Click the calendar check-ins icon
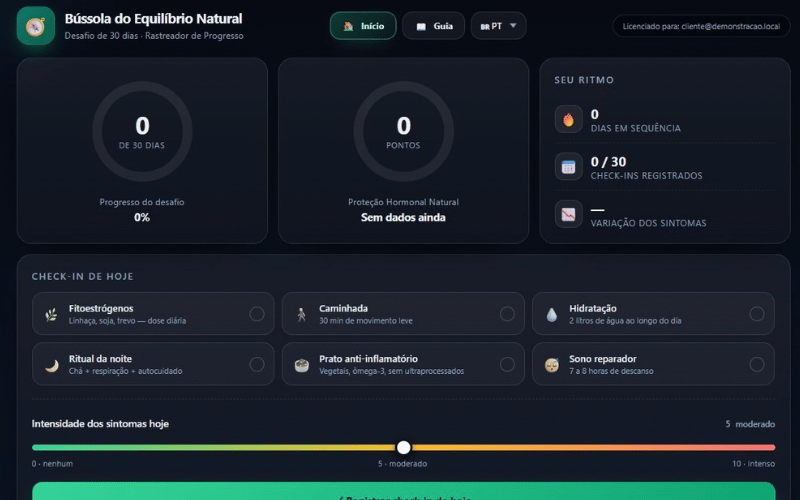 [x=568, y=167]
